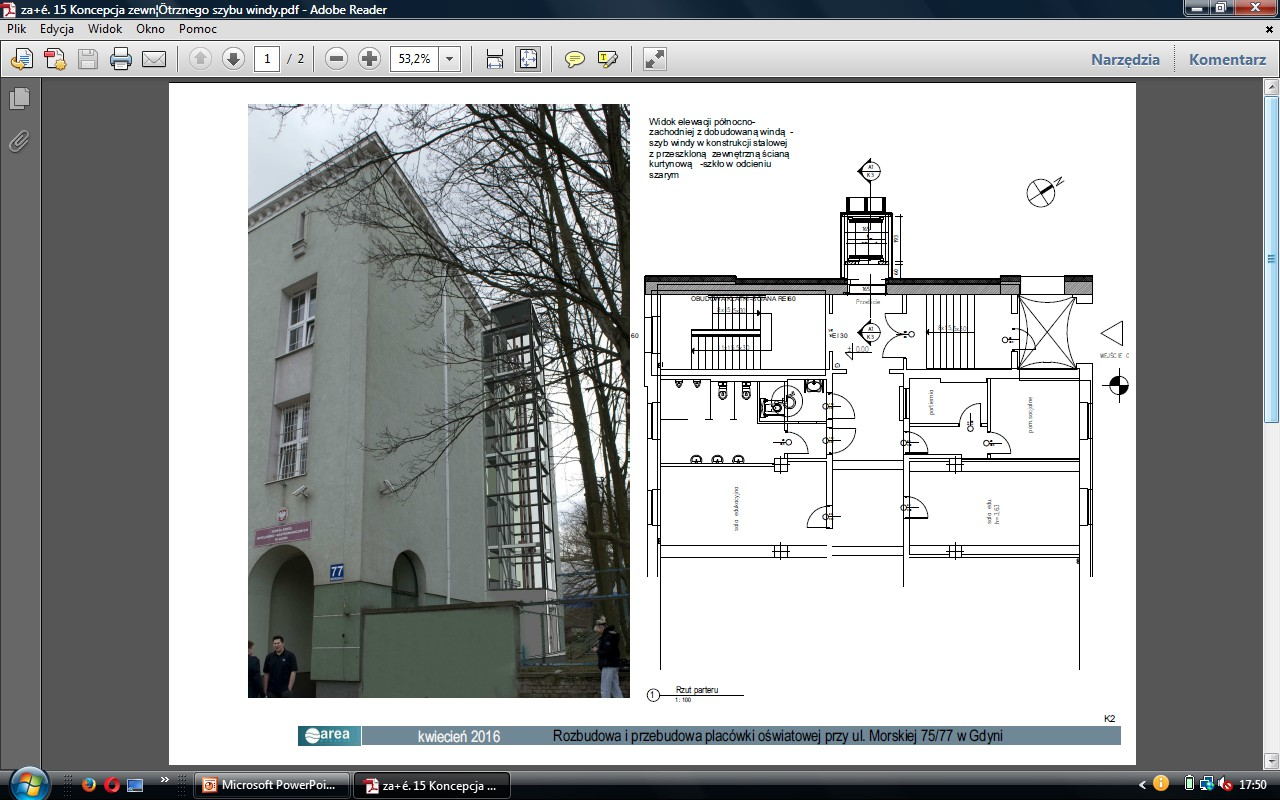The image size is (1280, 800).
Task: Click the scrollbar down arrow at bottom
Action: [x=1272, y=760]
